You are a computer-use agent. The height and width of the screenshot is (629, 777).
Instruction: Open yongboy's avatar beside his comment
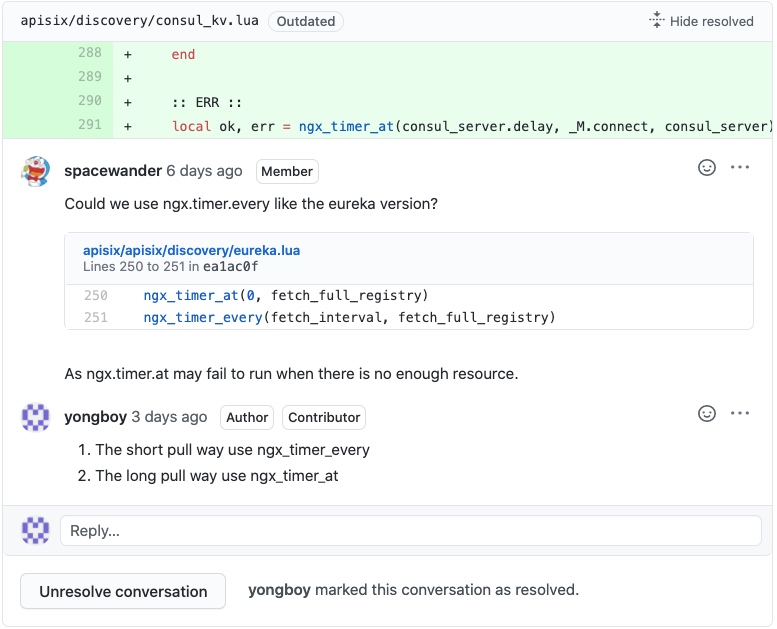point(35,417)
